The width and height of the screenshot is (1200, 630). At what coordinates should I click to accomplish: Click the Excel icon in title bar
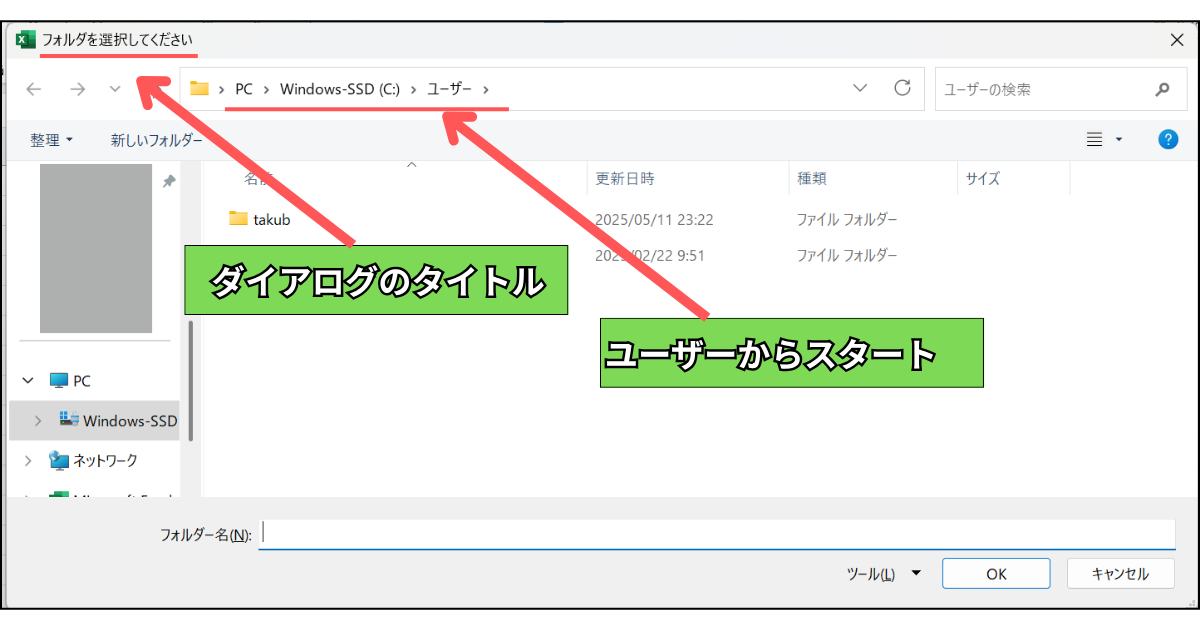(25, 39)
